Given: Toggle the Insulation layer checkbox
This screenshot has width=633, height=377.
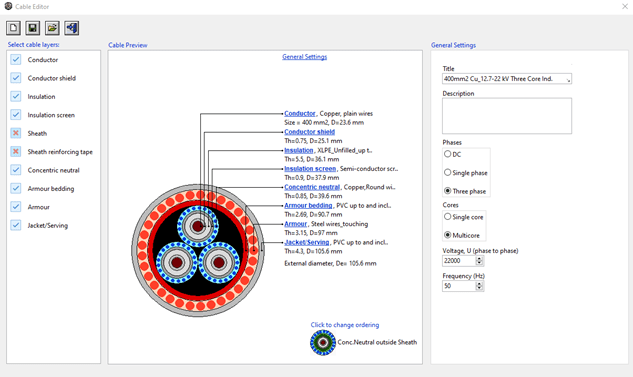Looking at the screenshot, I should pyautogui.click(x=16, y=96).
